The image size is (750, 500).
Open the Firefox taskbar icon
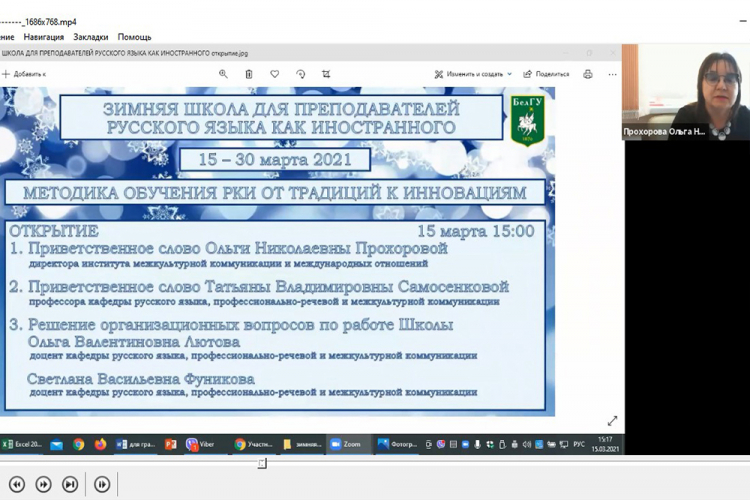click(x=100, y=445)
